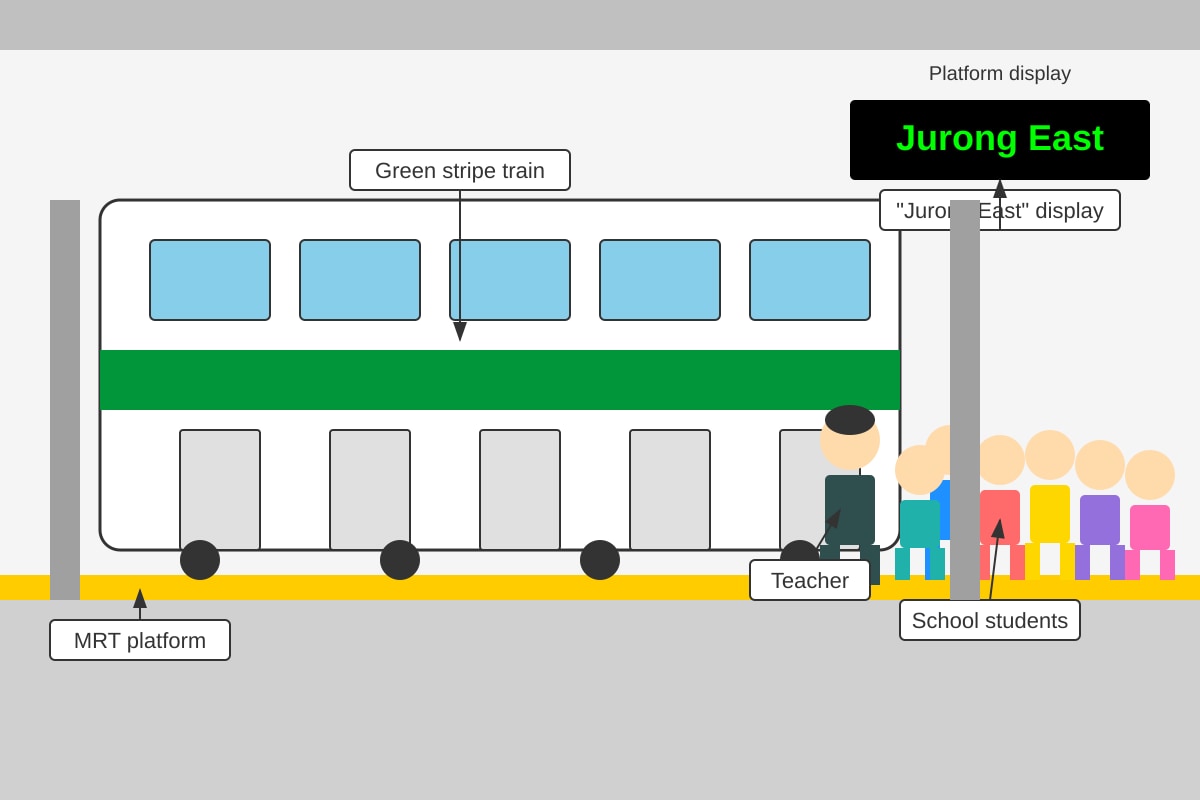Click the teacher figure with dark hair
The height and width of the screenshot is (800, 1200).
pos(850,495)
